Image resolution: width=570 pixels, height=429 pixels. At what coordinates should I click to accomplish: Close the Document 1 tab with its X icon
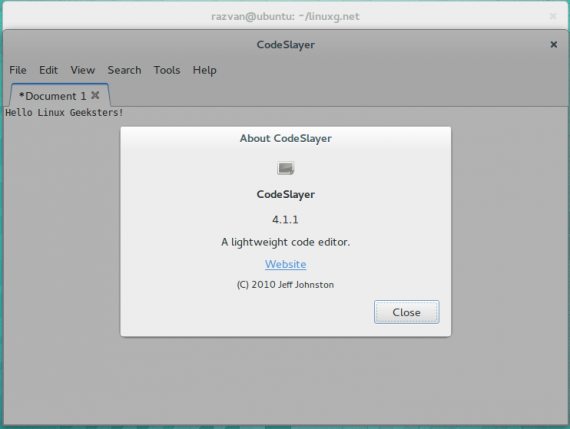pos(95,95)
